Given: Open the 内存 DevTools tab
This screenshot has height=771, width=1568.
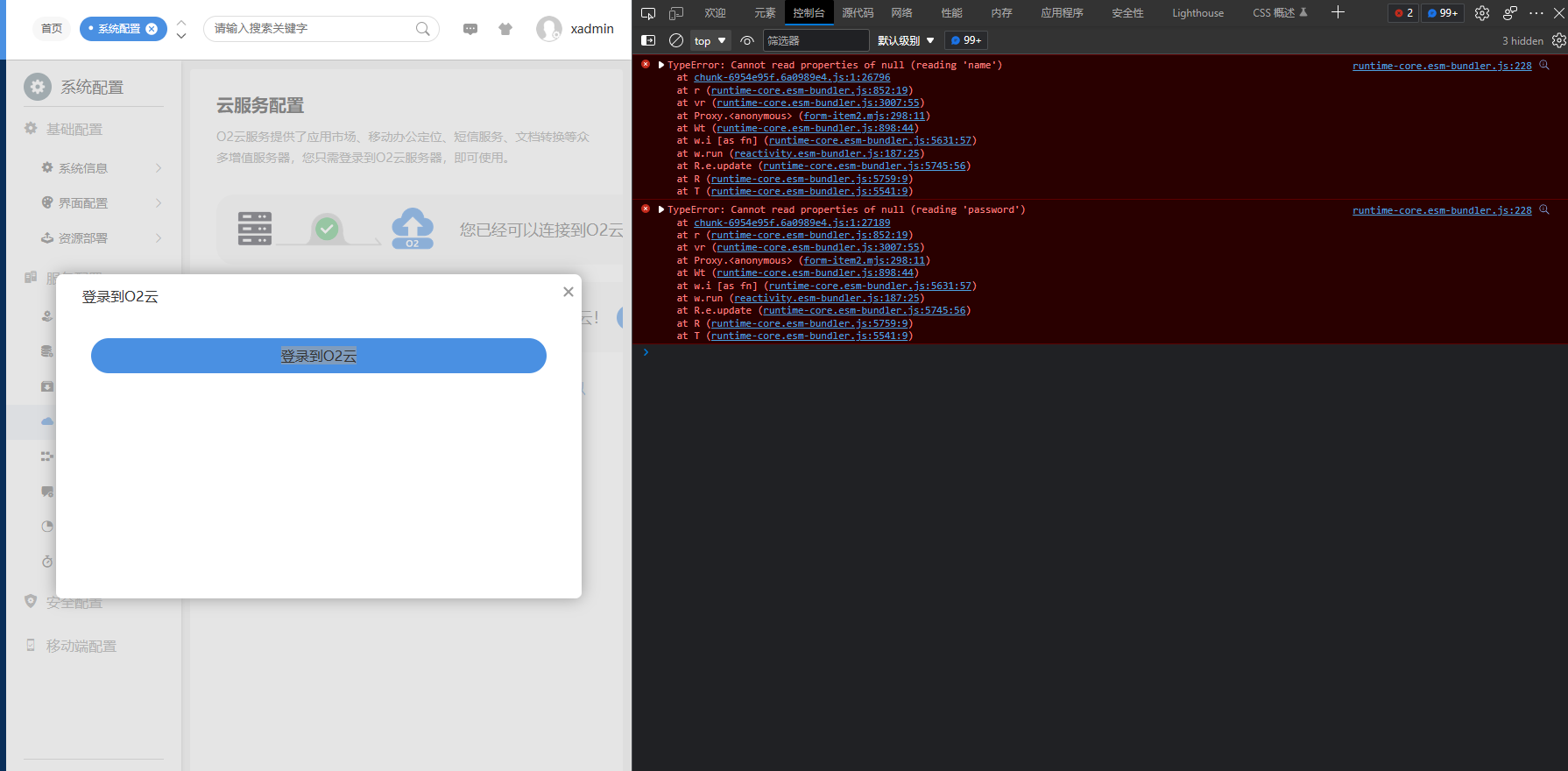Looking at the screenshot, I should click(x=1001, y=13).
